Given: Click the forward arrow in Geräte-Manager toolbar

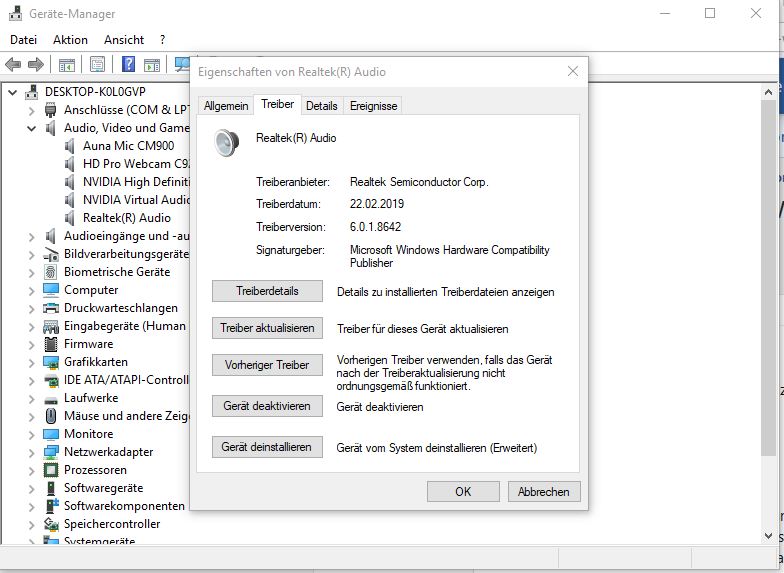Looking at the screenshot, I should (36, 64).
